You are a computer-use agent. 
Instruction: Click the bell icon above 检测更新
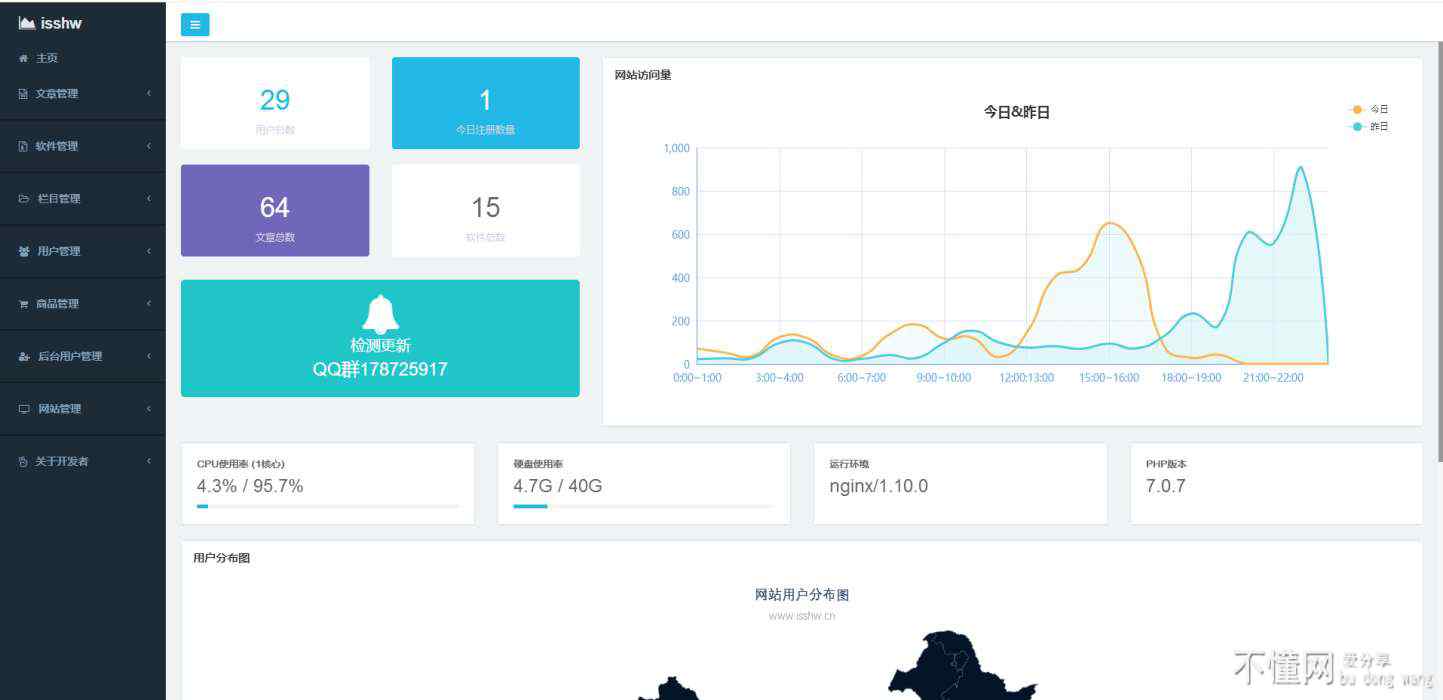click(380, 314)
